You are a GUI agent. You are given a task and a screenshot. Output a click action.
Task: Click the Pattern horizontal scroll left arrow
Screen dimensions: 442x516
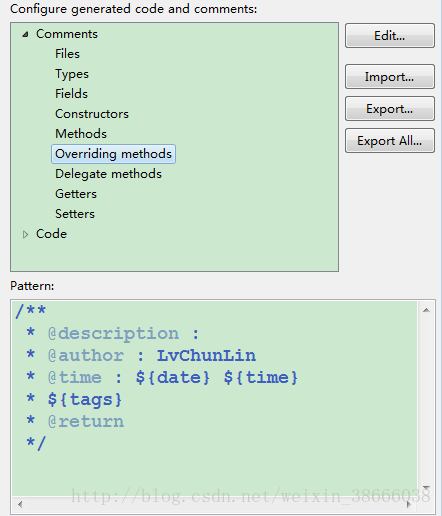click(20, 504)
